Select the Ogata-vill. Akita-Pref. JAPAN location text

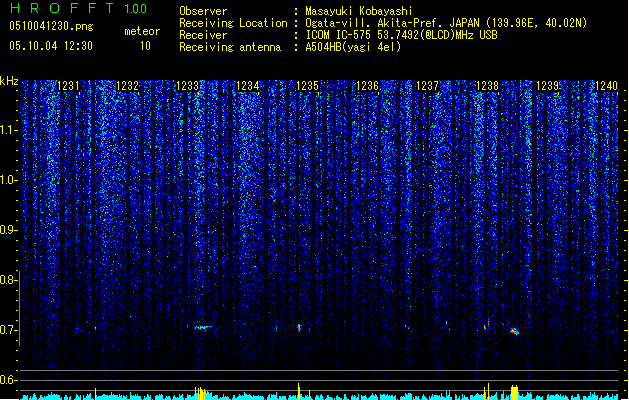(446, 23)
